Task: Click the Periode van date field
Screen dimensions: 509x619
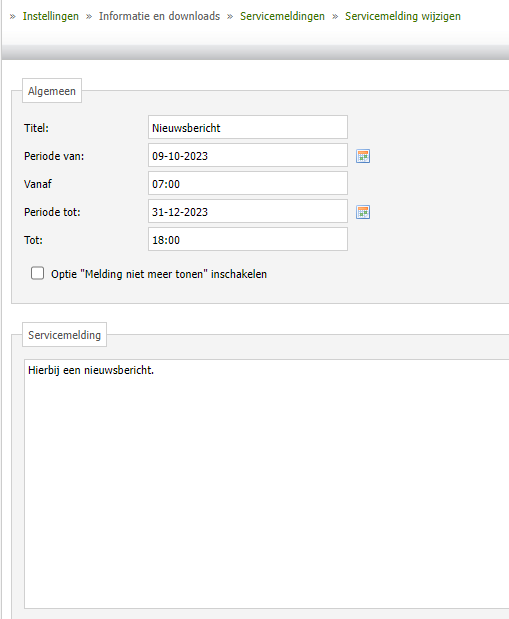Action: click(248, 155)
